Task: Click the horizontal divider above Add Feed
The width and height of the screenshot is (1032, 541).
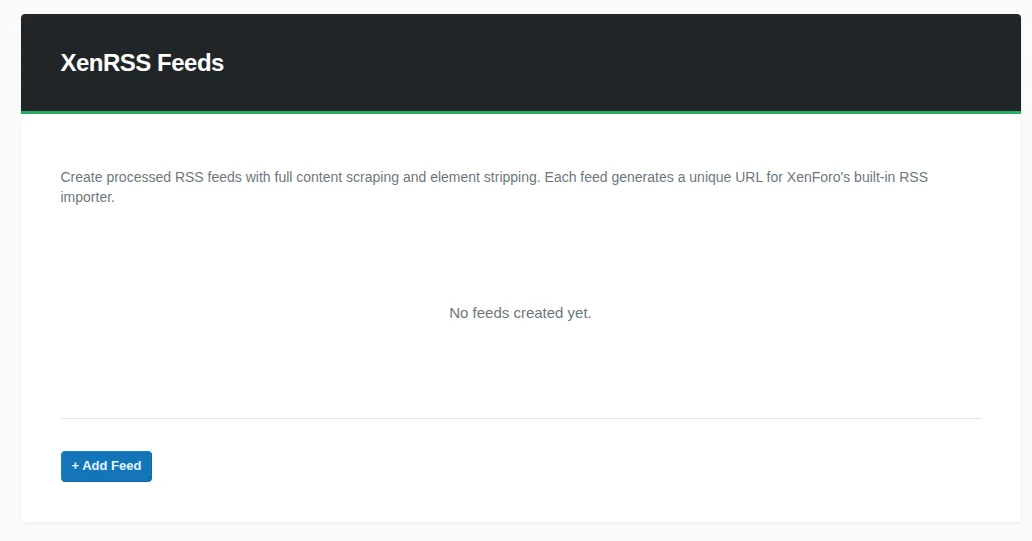Action: pos(520,418)
